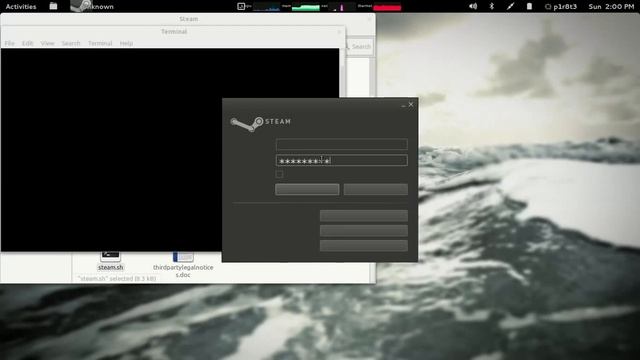The height and width of the screenshot is (360, 640).
Task: Click the Search button in Steam folder window
Action: pos(359,47)
